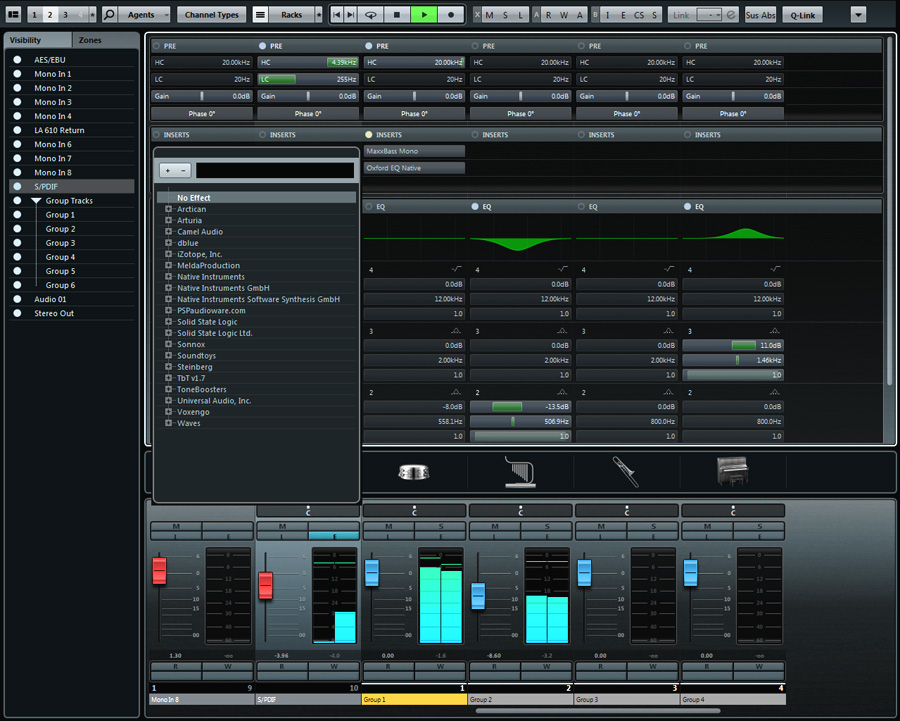Viewport: 900px width, 721px height.
Task: Toggle visibility of the Stereo Out channel
Action: tap(17, 313)
